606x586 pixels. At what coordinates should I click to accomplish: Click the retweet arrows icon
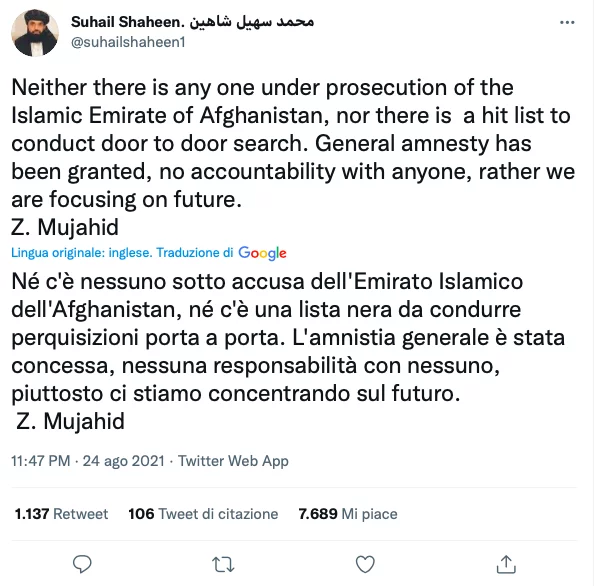click(x=226, y=563)
